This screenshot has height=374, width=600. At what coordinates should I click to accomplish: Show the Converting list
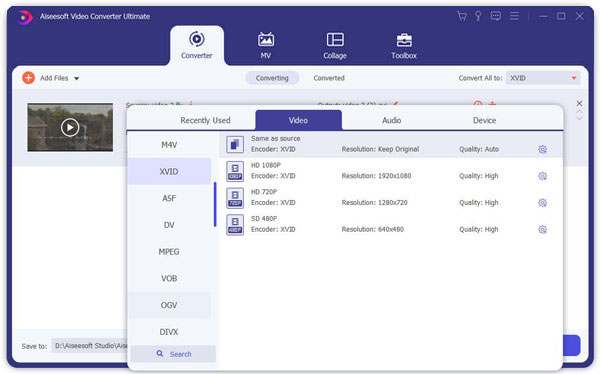272,78
